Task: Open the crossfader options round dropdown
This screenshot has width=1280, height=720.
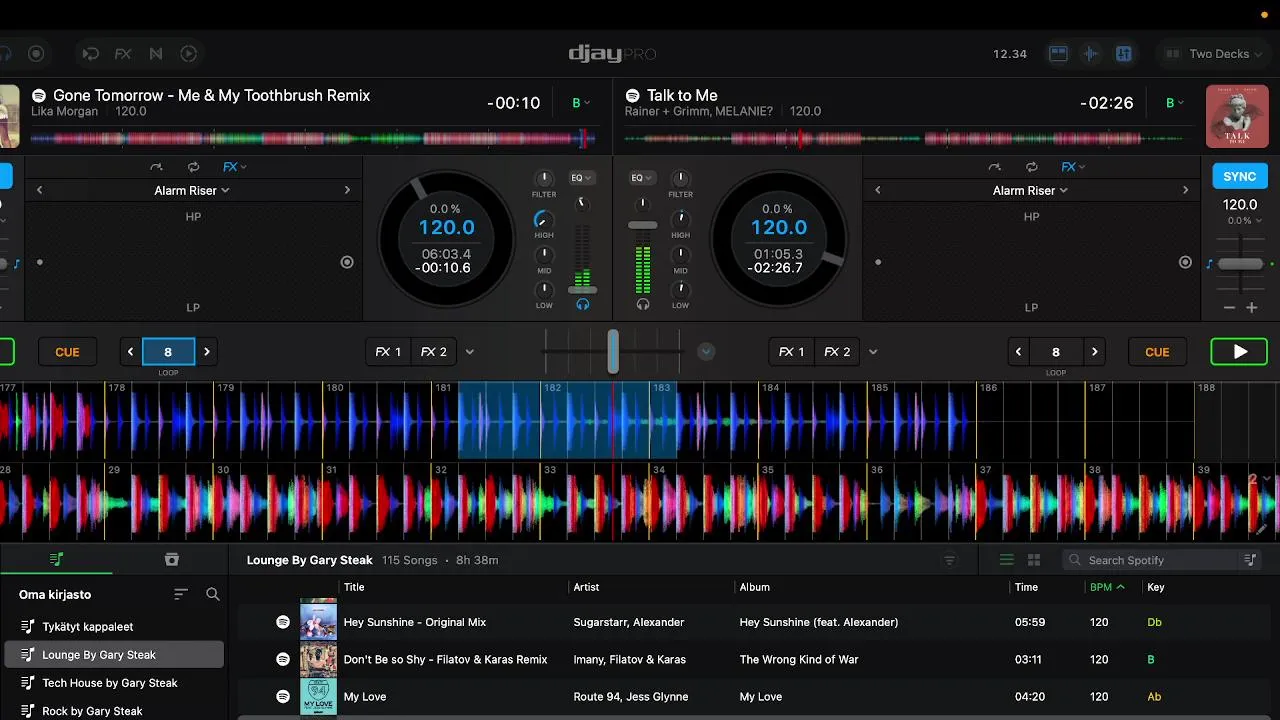Action: pos(706,352)
